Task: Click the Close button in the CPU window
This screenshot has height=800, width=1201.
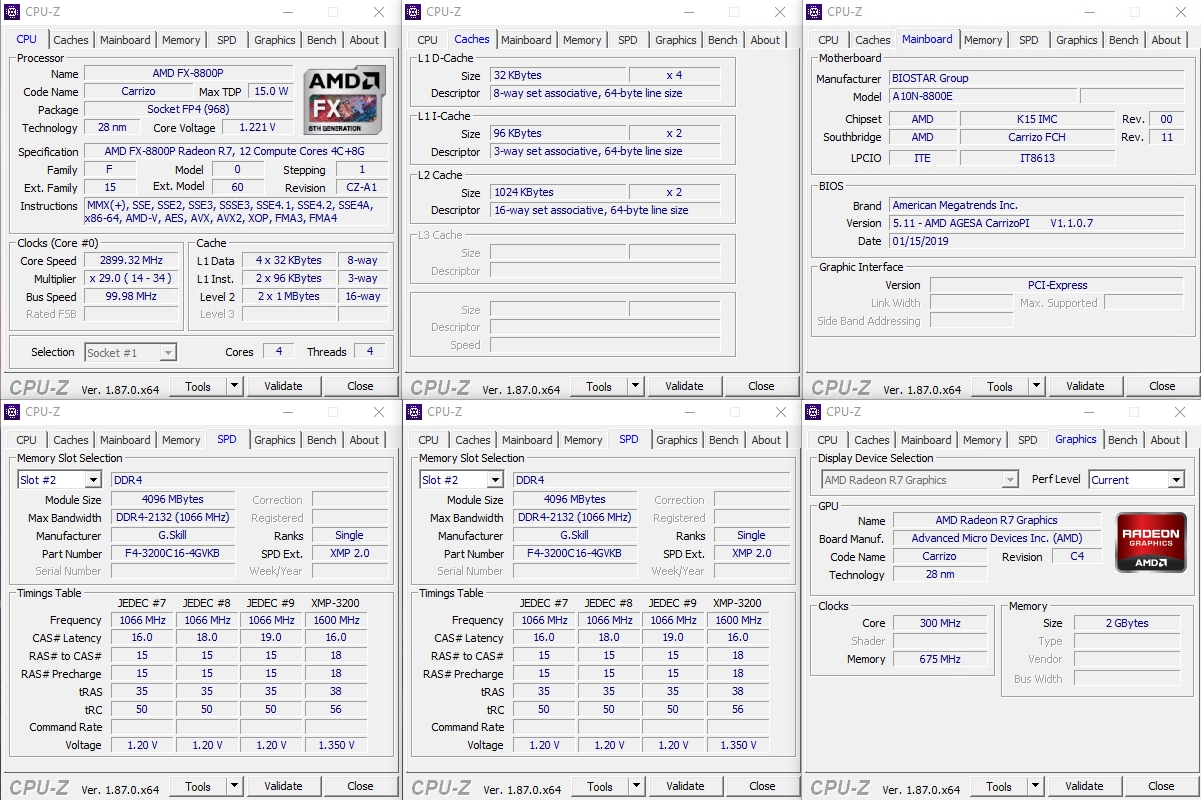Action: (x=361, y=386)
